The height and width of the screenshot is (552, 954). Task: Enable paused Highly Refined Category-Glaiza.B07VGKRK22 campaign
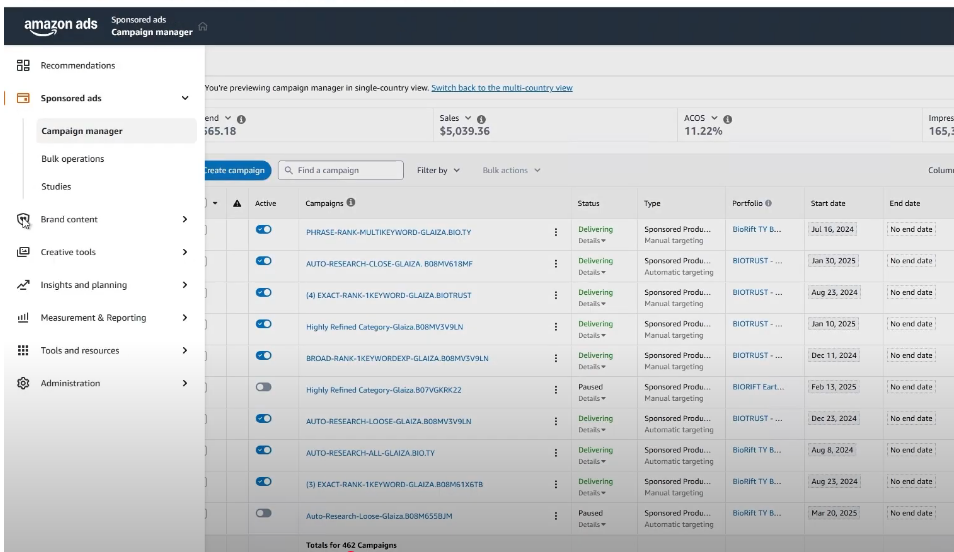[263, 387]
